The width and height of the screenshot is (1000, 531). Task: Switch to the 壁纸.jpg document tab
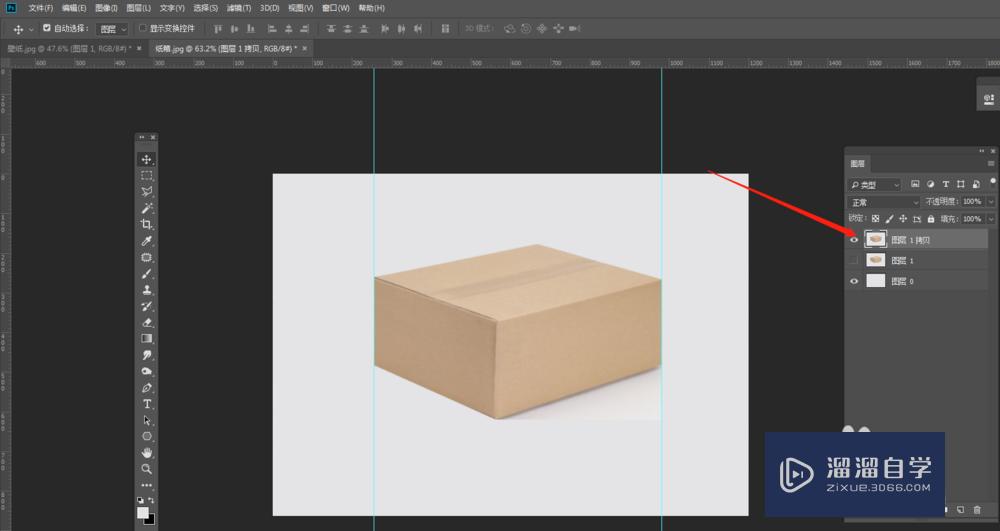pos(70,47)
